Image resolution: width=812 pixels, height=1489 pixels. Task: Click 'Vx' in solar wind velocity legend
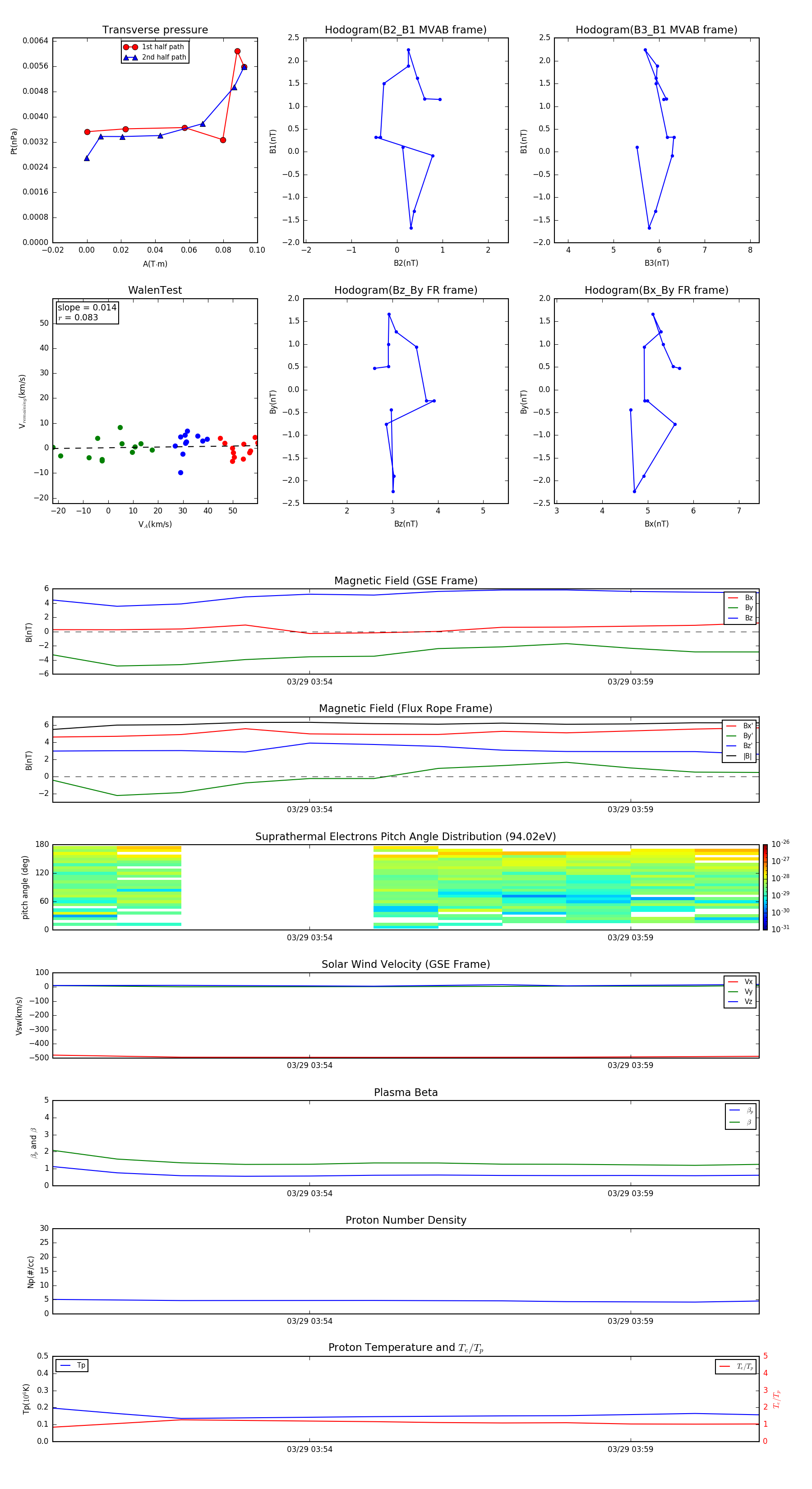[x=748, y=981]
